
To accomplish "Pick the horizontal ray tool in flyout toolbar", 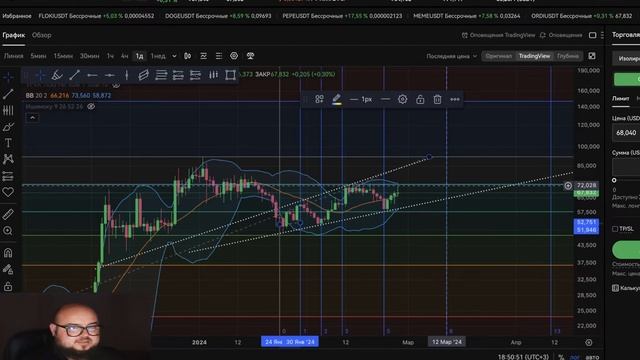I will coord(92,75).
